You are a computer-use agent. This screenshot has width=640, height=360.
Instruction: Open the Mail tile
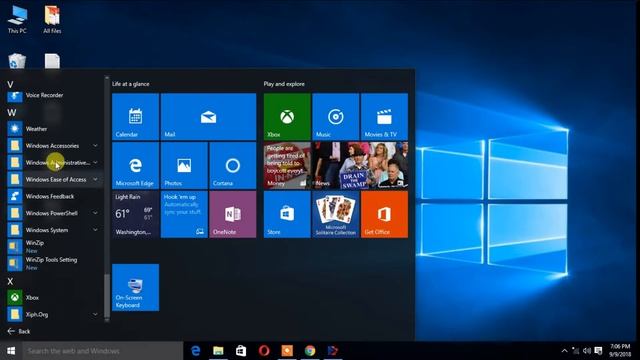[x=209, y=117]
